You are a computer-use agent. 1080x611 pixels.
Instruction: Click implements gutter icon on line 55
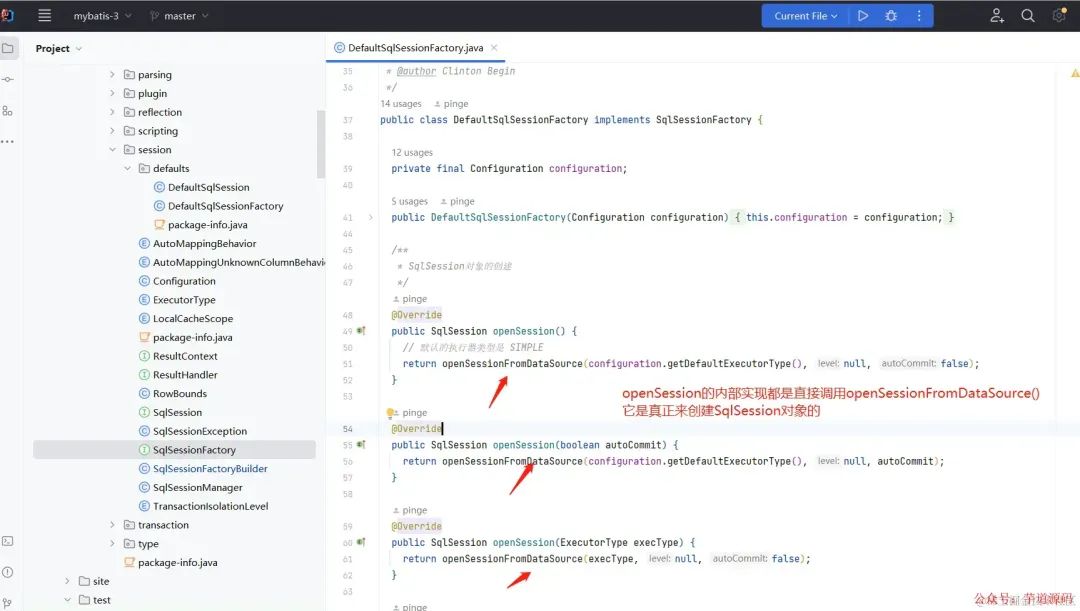361,445
